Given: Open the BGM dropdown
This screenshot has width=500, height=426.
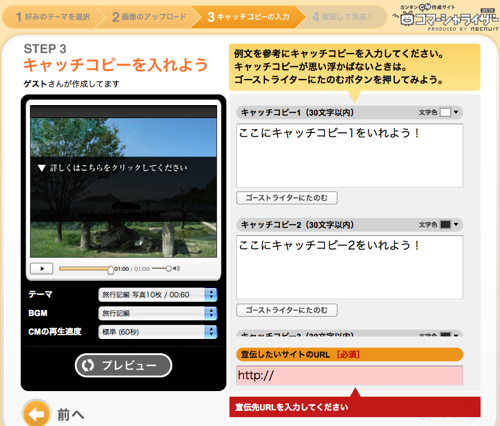Looking at the screenshot, I should [158, 313].
